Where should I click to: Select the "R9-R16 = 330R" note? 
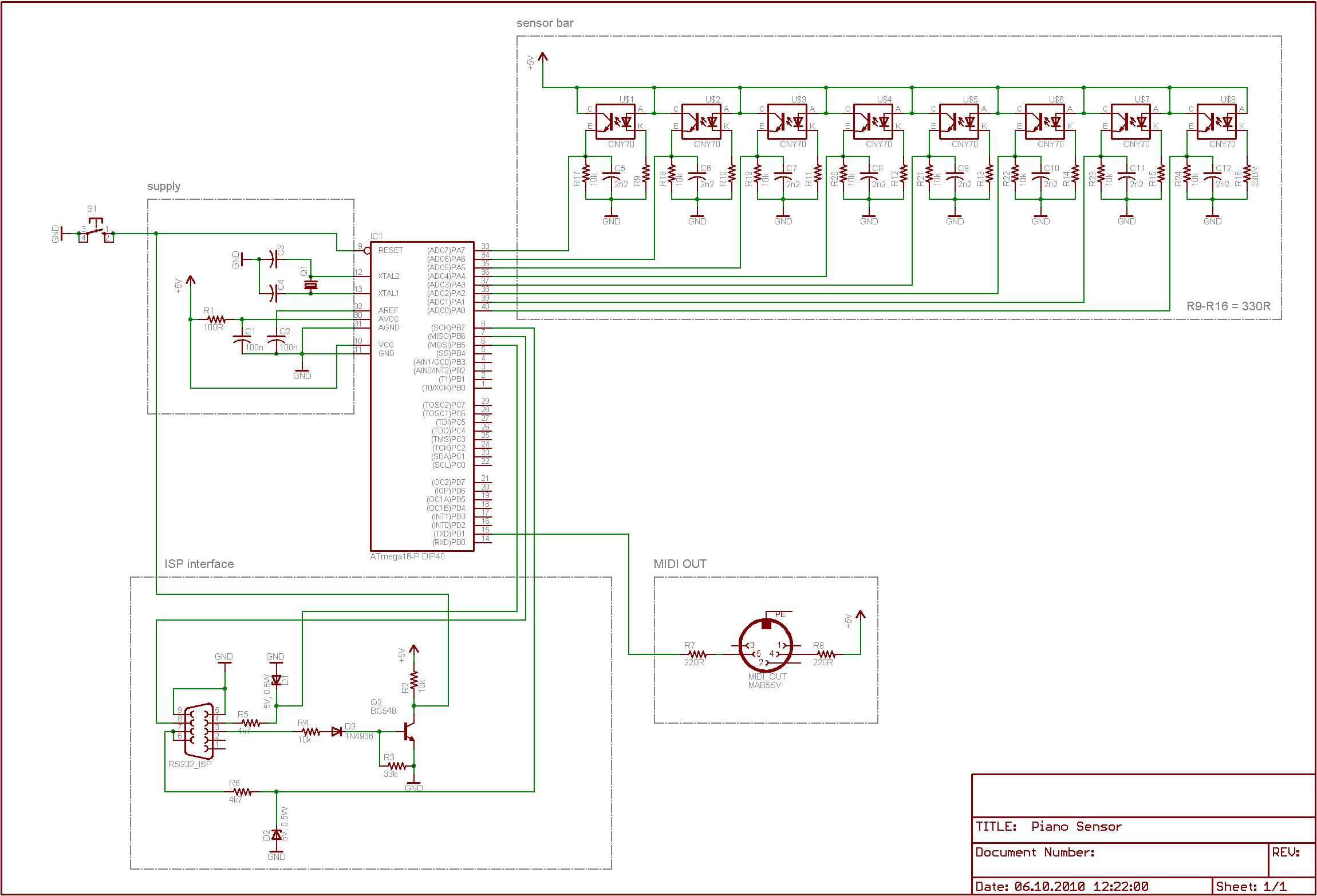coord(1228,306)
